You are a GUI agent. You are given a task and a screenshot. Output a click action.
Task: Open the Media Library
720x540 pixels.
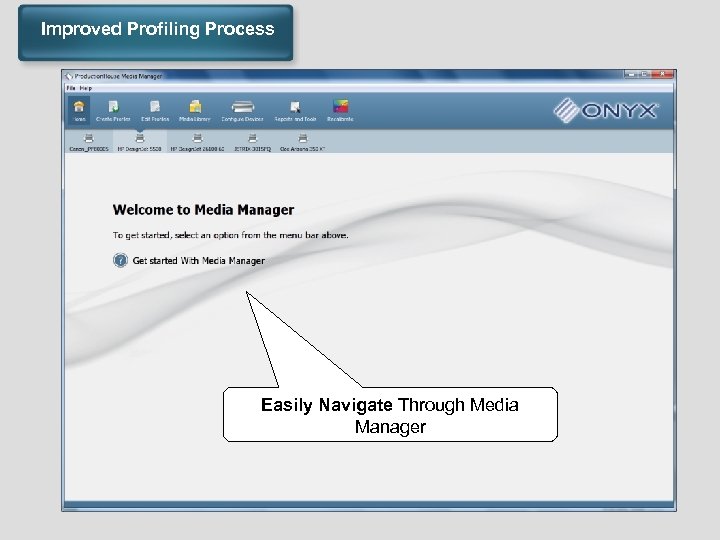click(195, 111)
